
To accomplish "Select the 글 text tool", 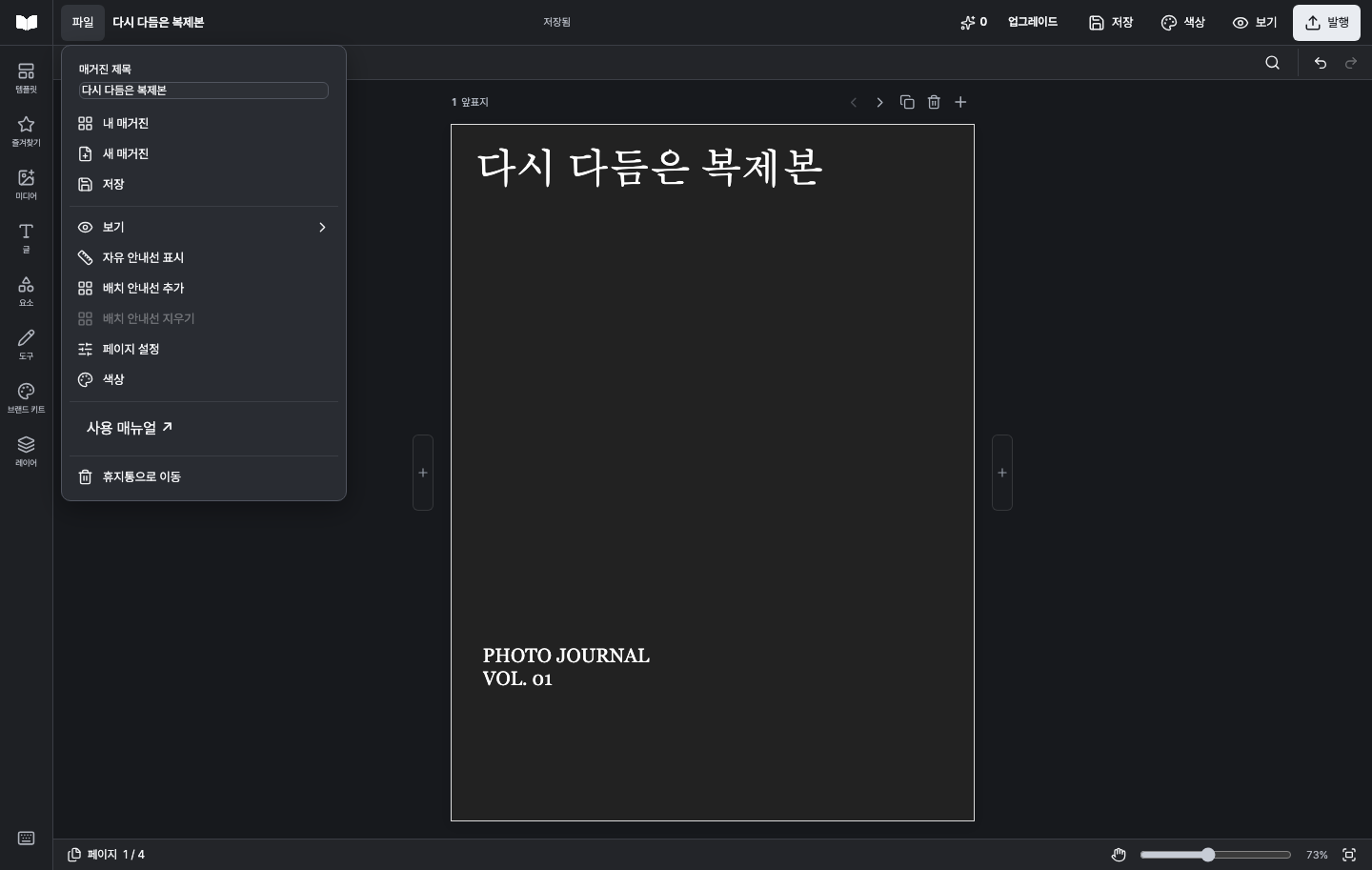I will click(26, 237).
